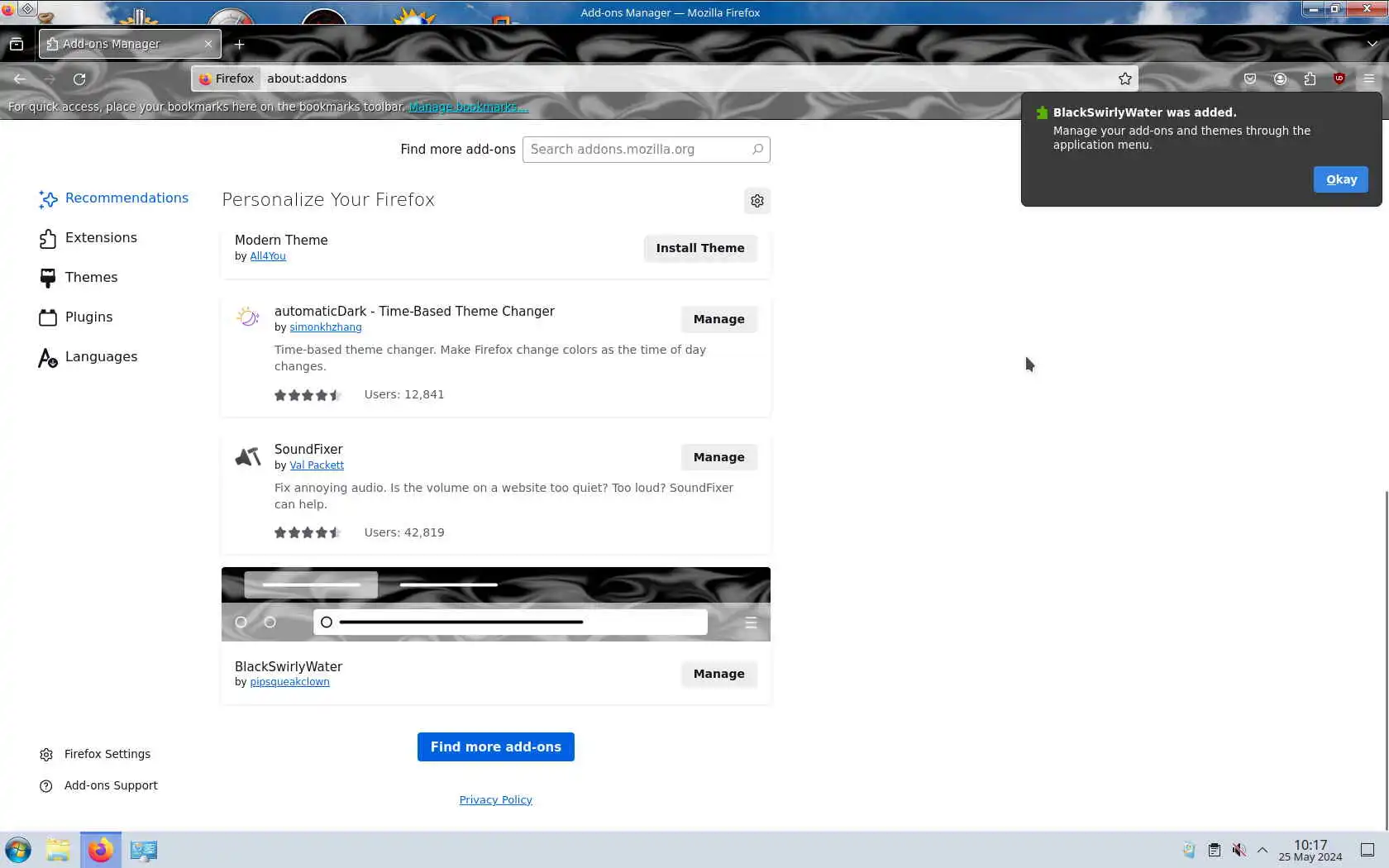Reload the current page
Screen dimensions: 1389x868
click(79, 79)
